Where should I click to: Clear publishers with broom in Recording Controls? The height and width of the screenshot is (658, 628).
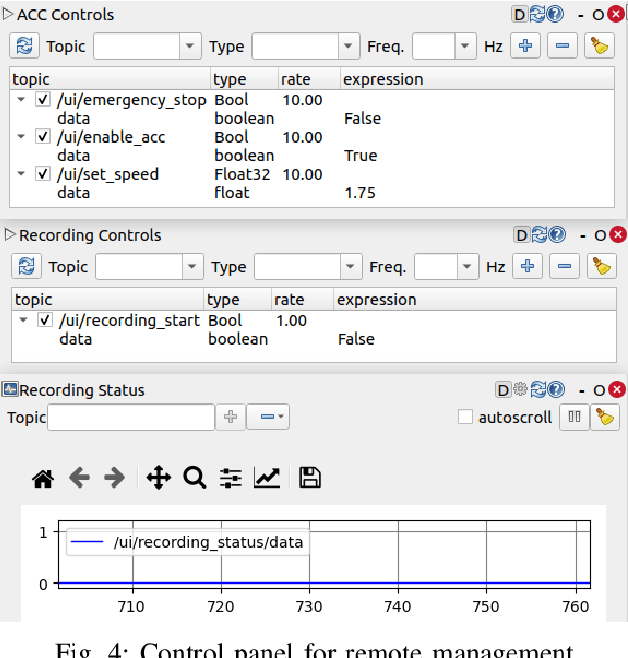602,266
